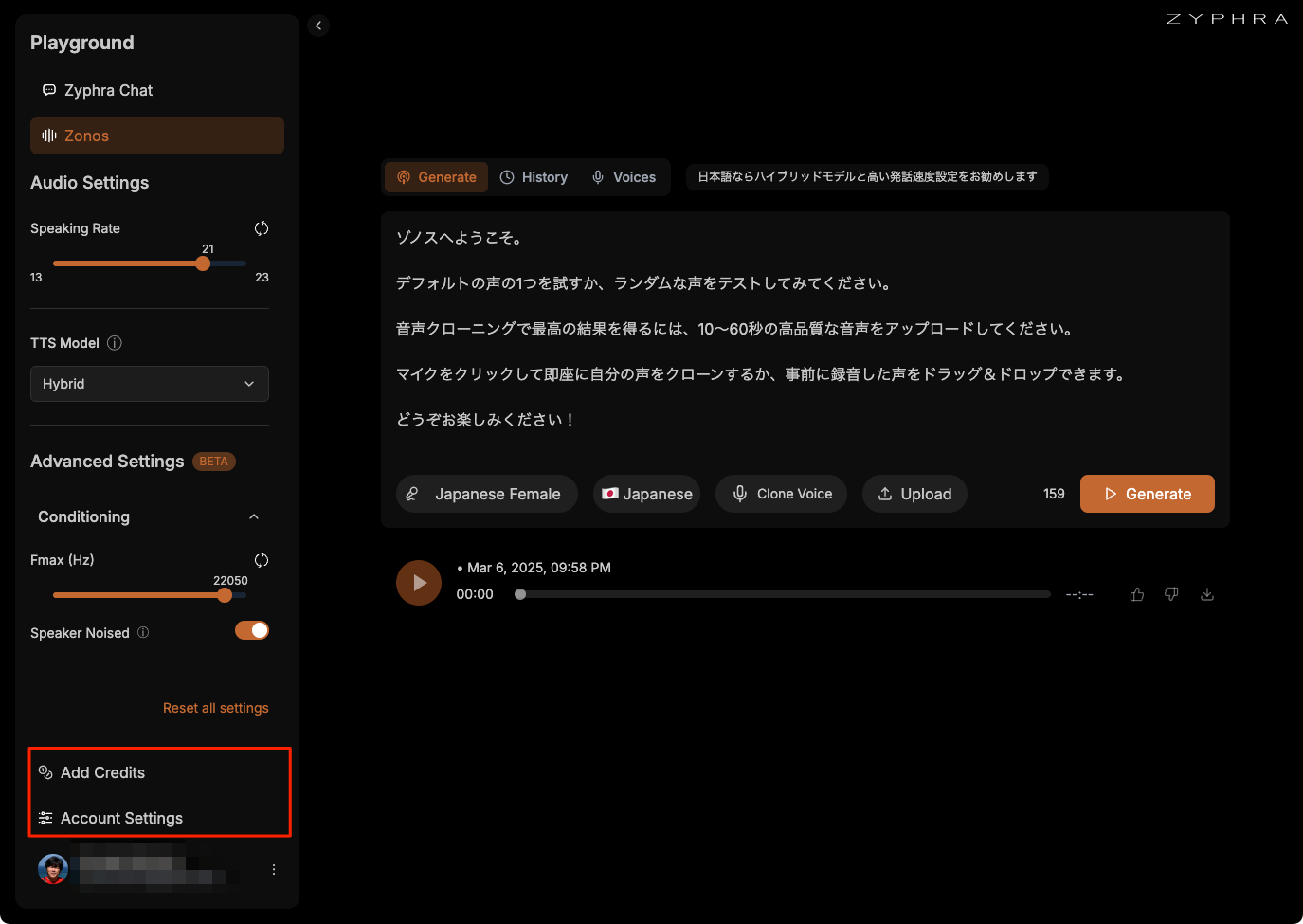Show Speaker Noised info tooltip
The width and height of the screenshot is (1303, 924).
(143, 632)
